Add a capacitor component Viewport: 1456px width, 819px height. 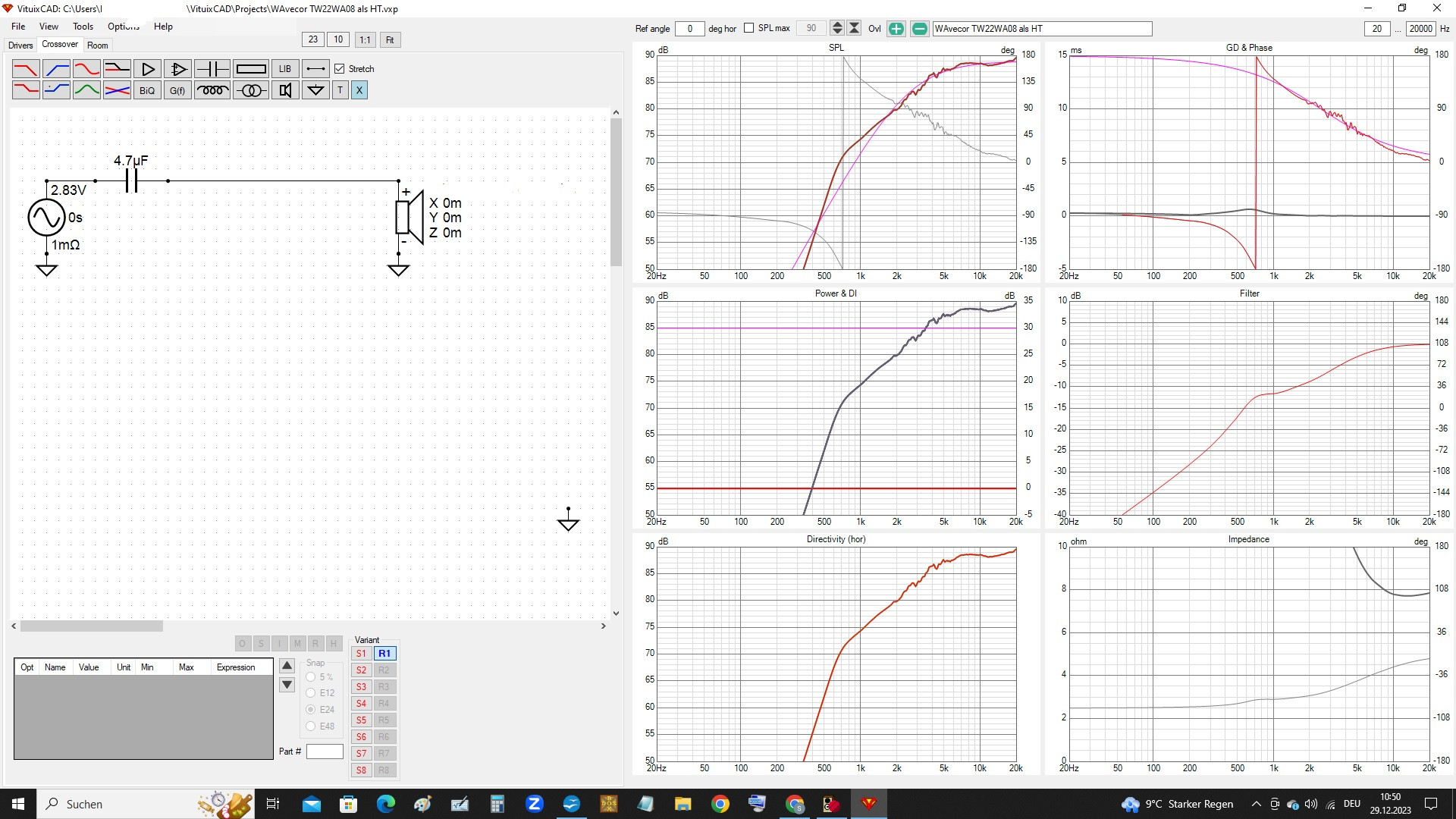pyautogui.click(x=212, y=69)
